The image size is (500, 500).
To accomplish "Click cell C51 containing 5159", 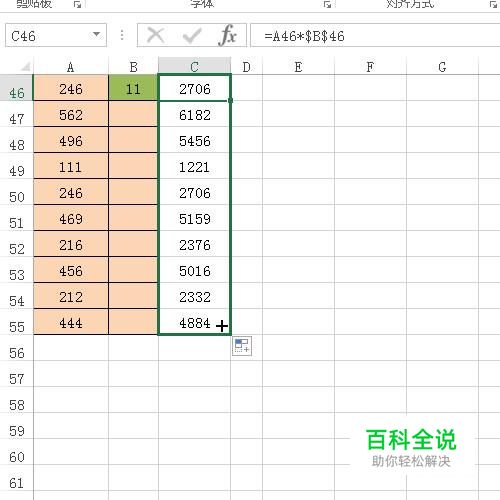I will click(195, 218).
